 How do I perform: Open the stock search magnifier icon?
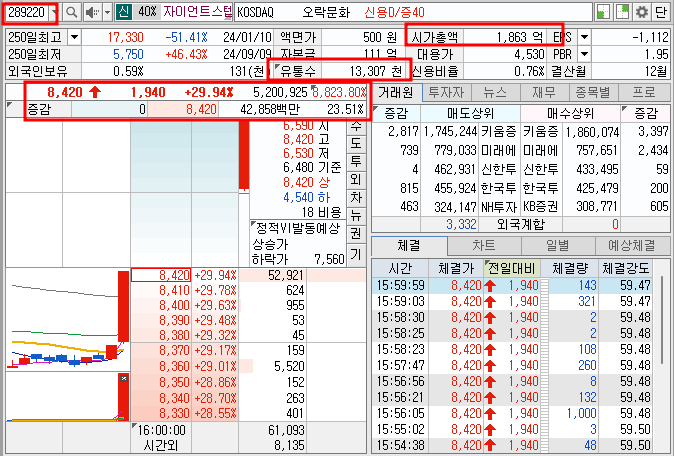[x=71, y=12]
